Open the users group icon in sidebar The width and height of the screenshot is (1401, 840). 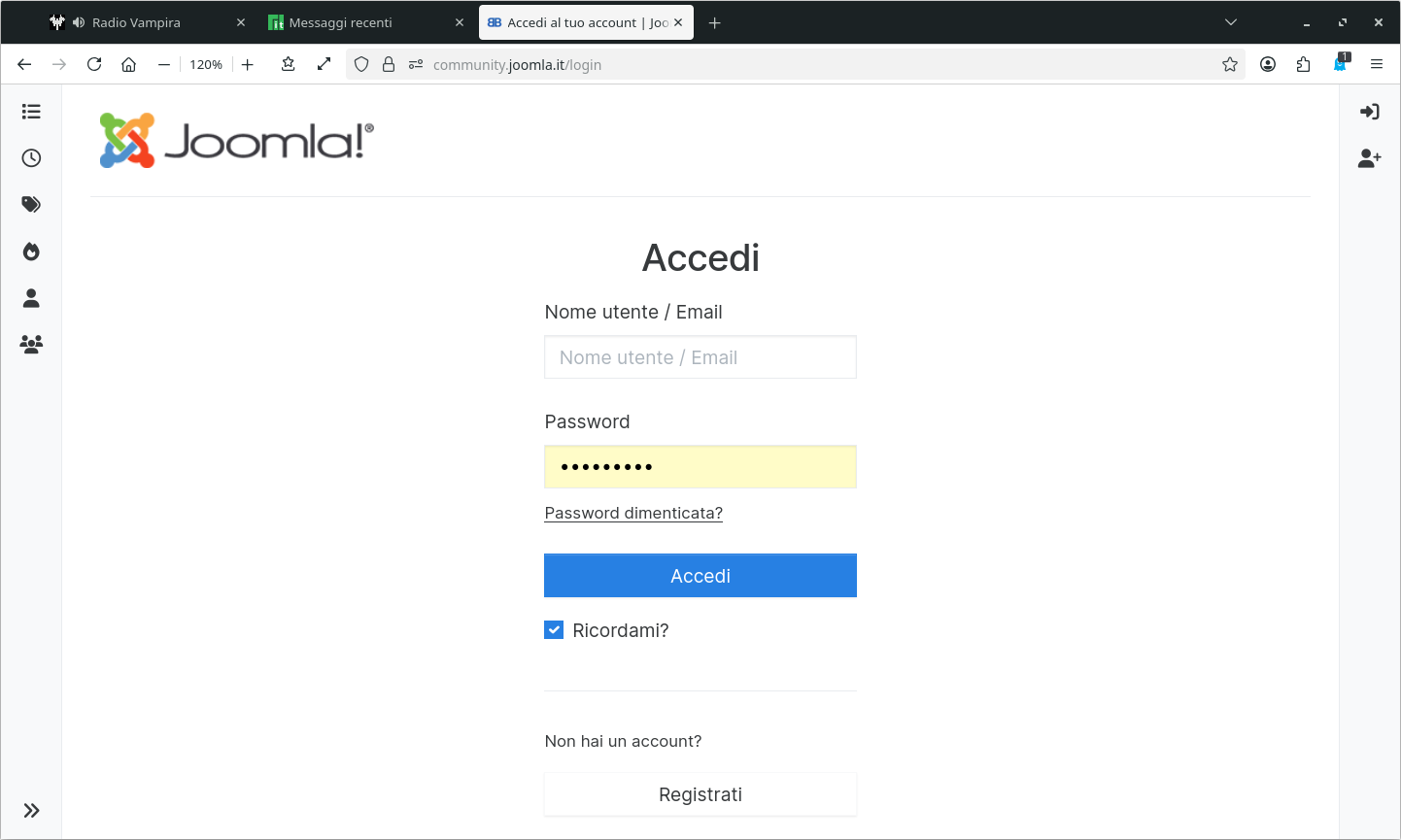(x=31, y=345)
